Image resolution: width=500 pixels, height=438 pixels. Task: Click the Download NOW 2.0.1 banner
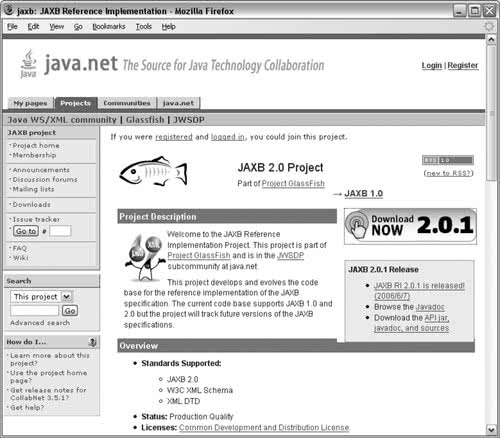410,226
